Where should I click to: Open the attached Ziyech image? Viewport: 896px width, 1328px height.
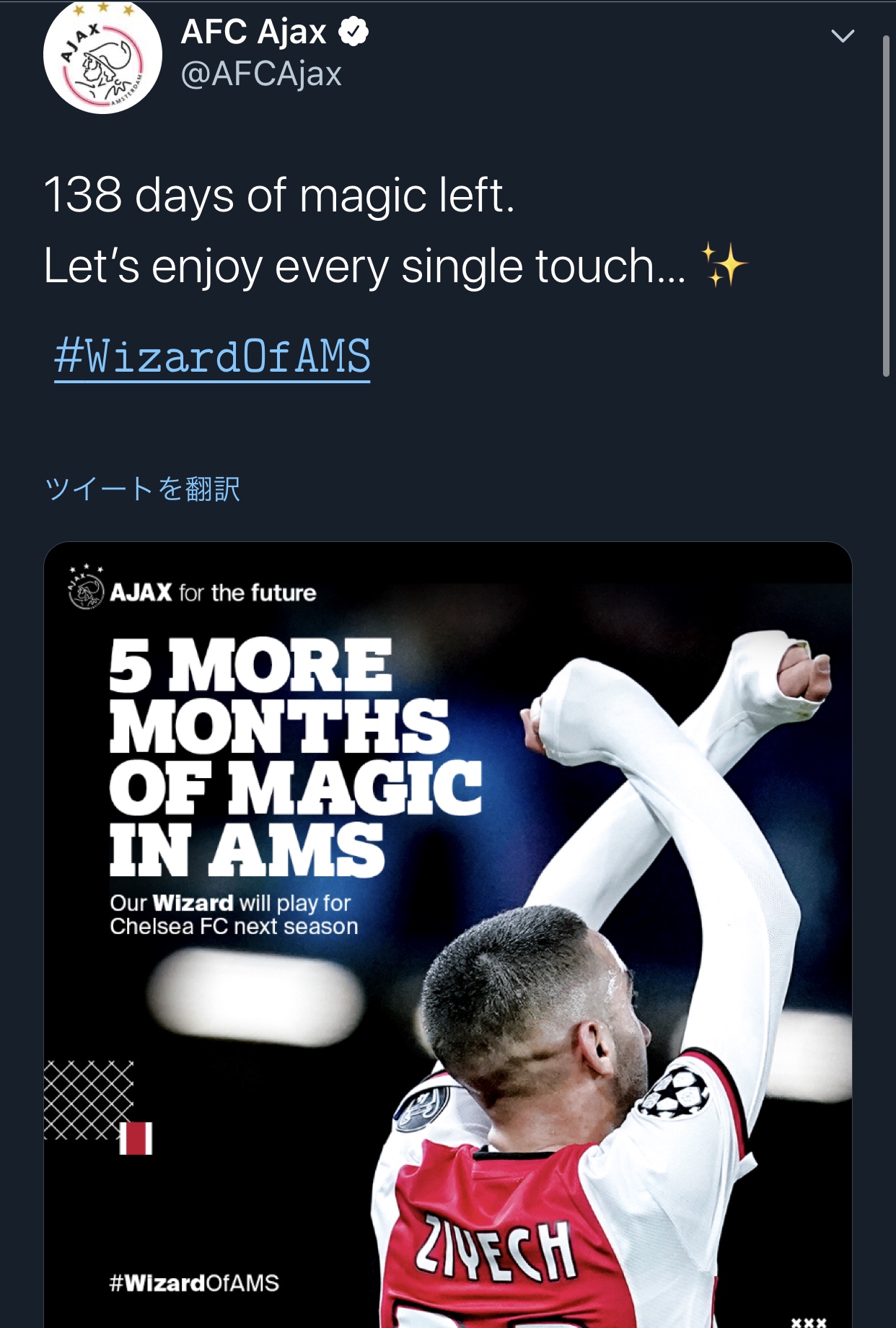click(x=448, y=935)
